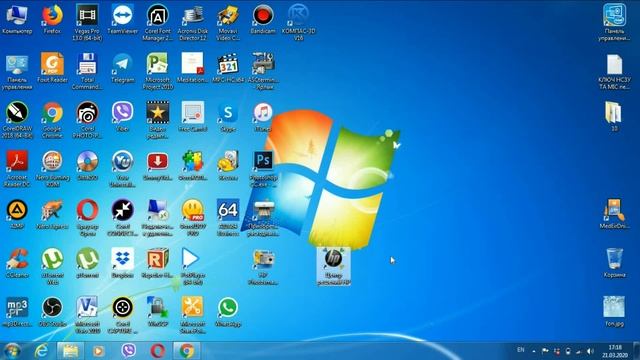Select the Корзина recycle bin icon
640x360 pixels.
point(614,263)
